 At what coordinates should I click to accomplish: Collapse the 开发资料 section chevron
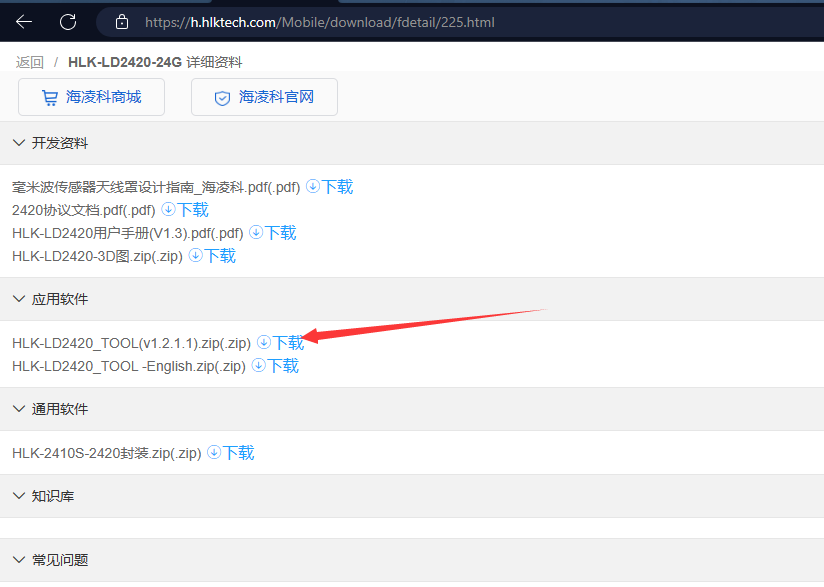point(19,143)
